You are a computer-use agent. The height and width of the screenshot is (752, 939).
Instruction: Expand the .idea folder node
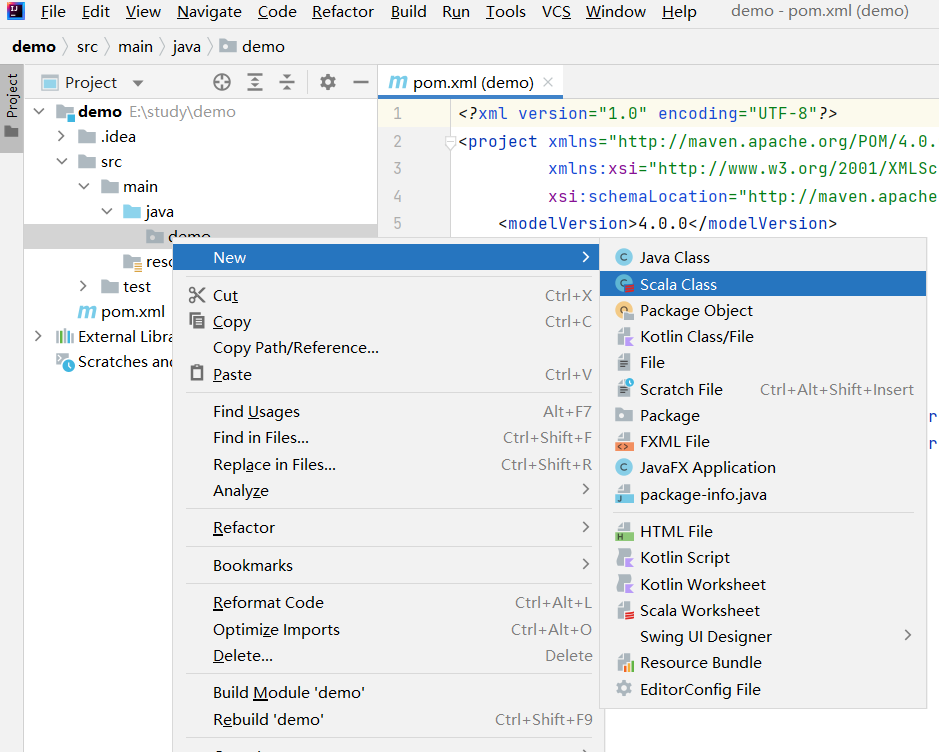[x=62, y=137]
